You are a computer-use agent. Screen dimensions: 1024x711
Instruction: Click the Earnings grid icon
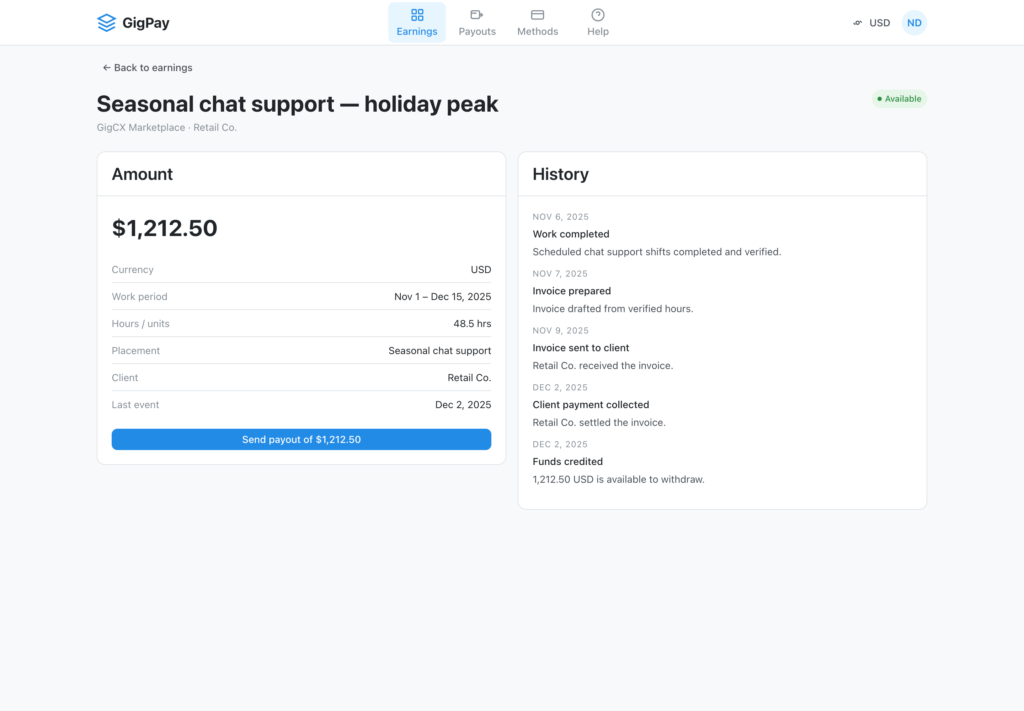click(417, 14)
